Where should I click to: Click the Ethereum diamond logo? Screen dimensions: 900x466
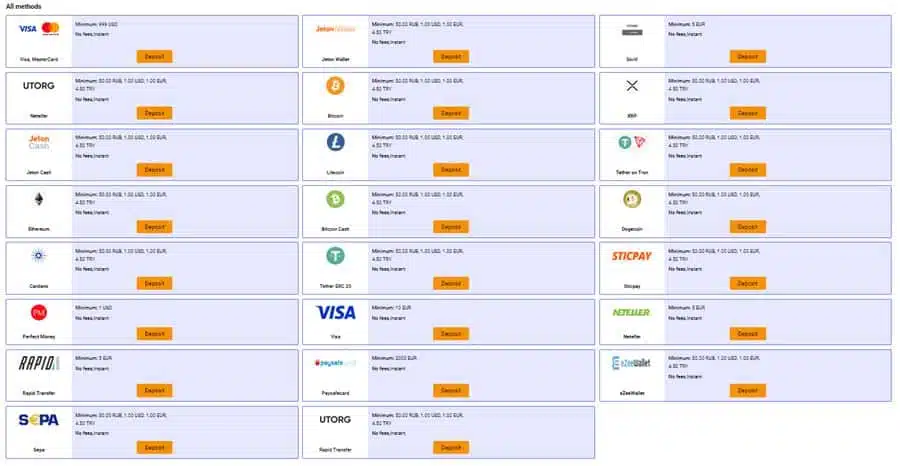point(38,199)
